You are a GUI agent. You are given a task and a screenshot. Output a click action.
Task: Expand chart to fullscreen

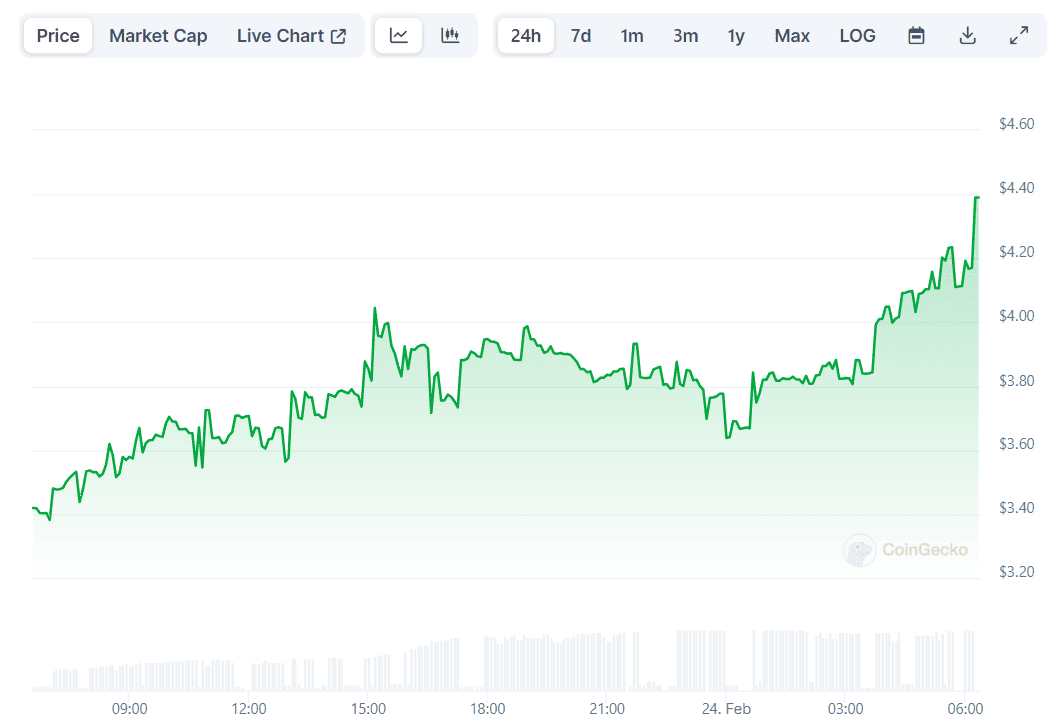coord(1019,36)
